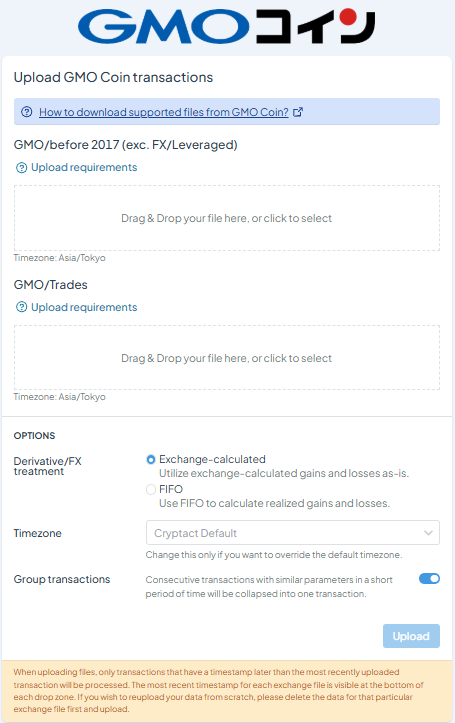Open Upload requirements for GMO/Trades
This screenshot has height=723, width=455.
84,307
